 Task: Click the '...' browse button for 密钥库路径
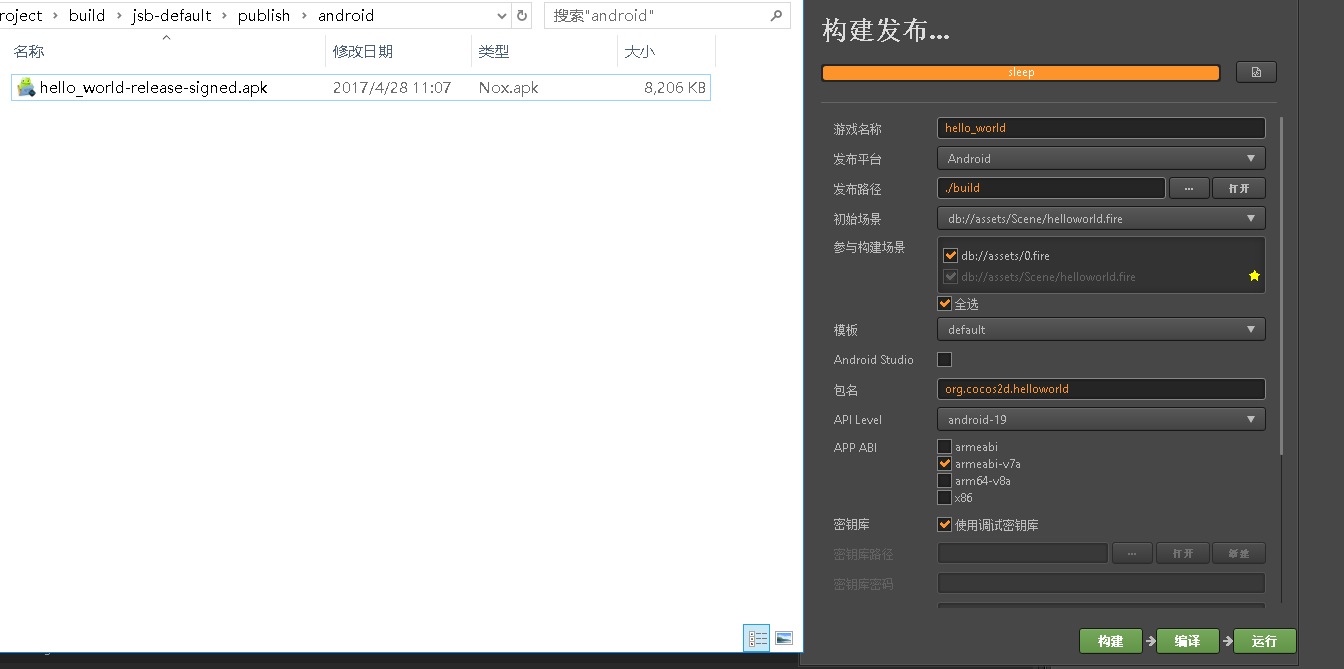(1132, 553)
